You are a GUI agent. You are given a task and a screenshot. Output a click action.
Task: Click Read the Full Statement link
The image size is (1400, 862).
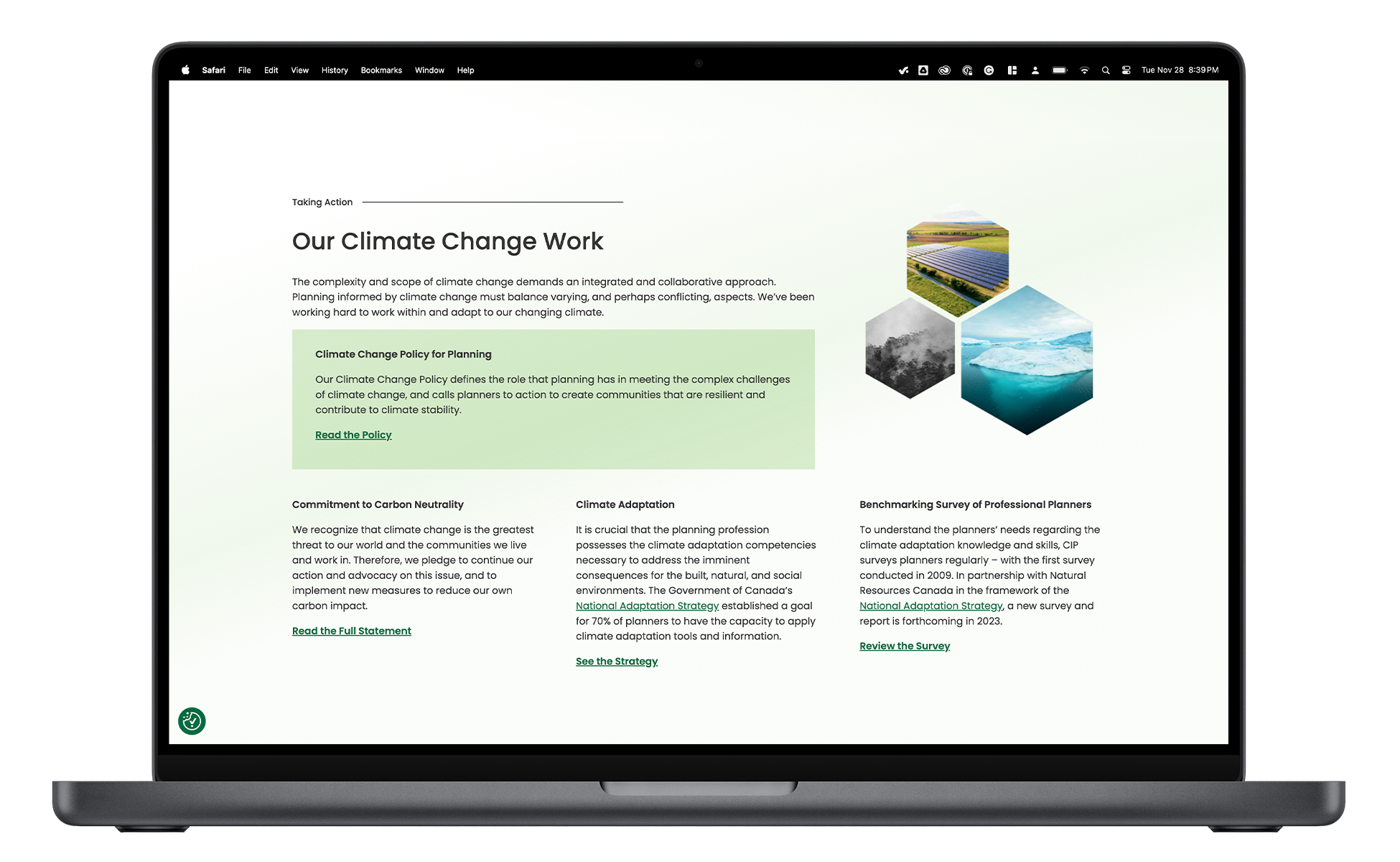click(352, 630)
